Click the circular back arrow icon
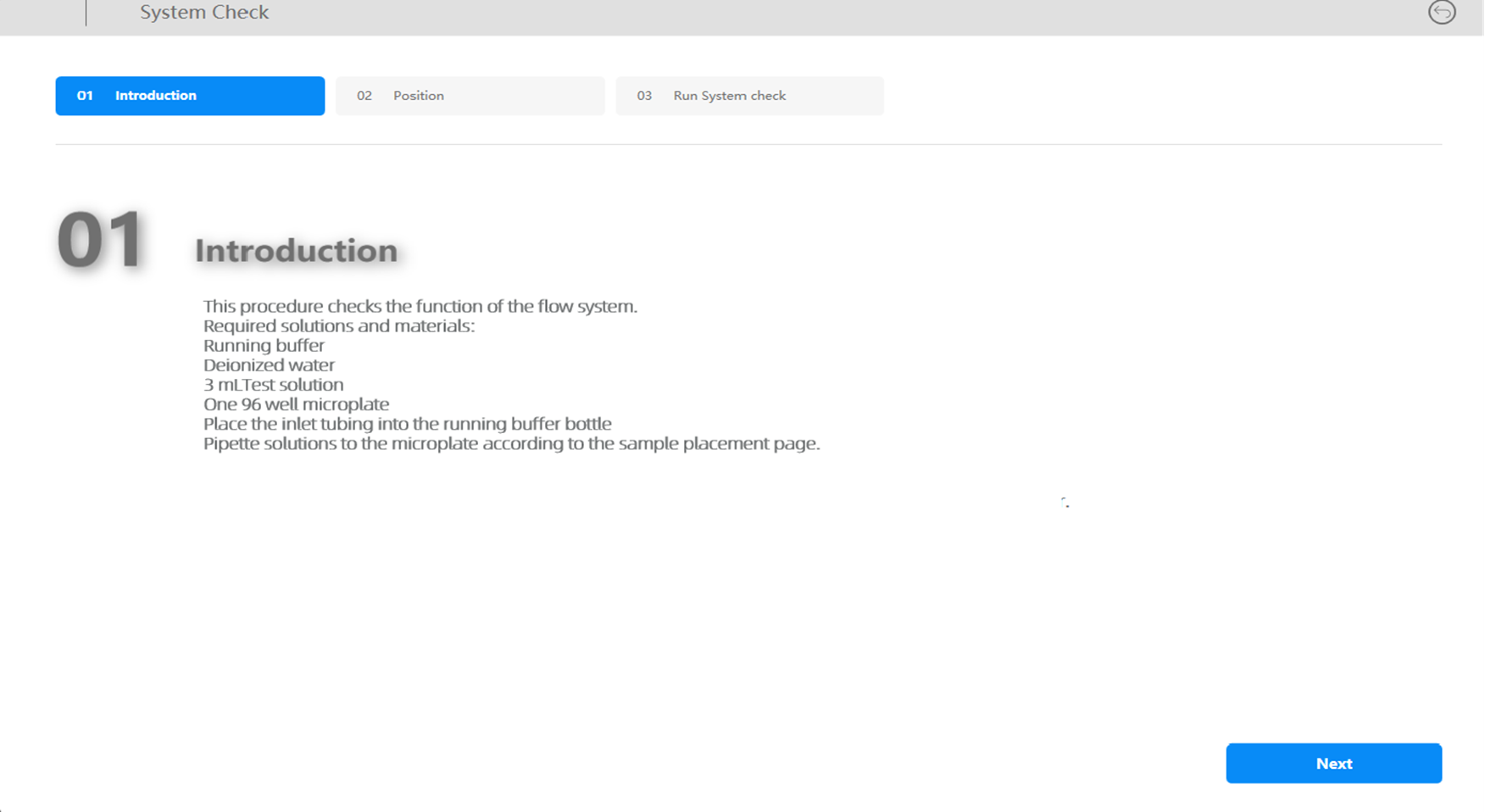The image size is (1485, 812). click(x=1441, y=12)
